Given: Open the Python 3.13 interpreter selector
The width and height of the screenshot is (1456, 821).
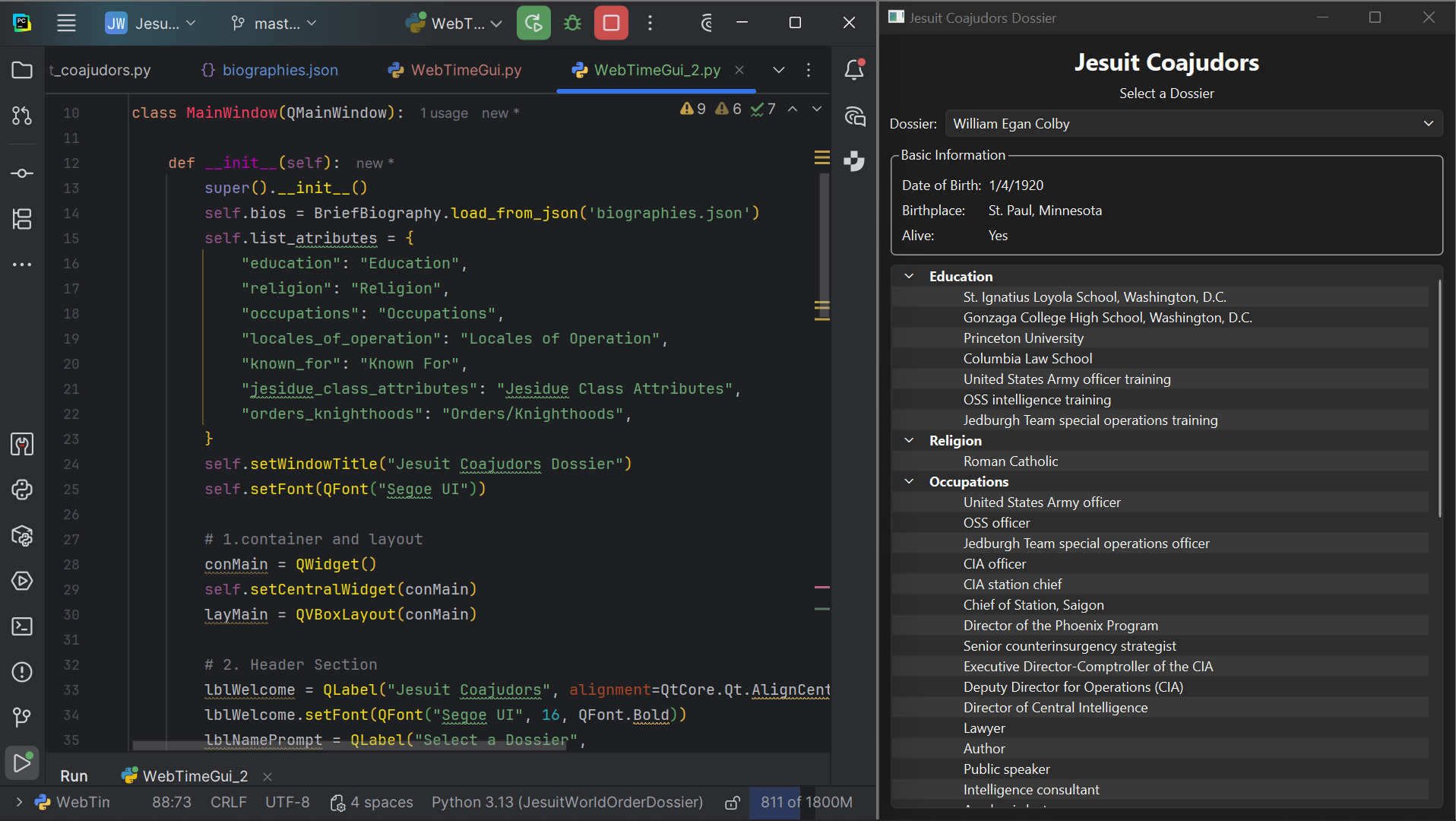Looking at the screenshot, I should [x=567, y=802].
